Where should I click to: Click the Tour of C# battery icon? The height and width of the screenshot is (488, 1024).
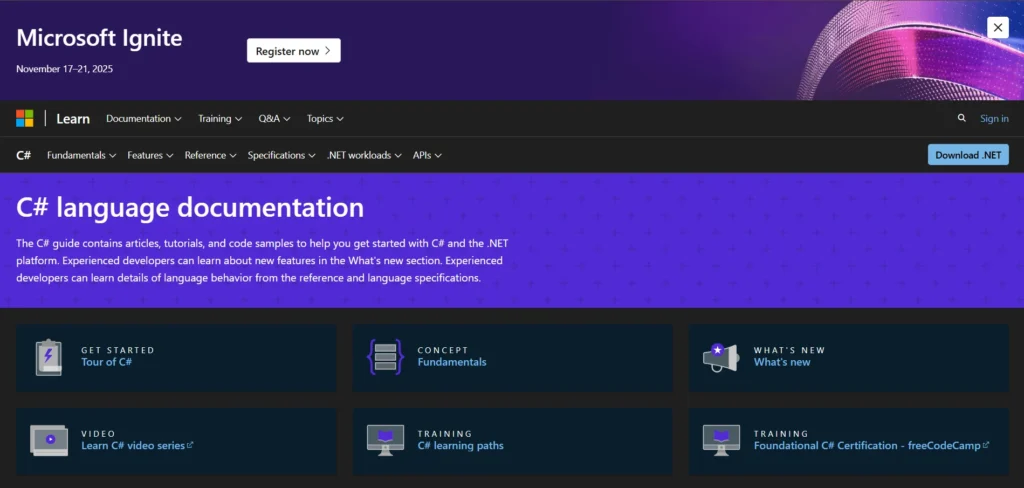(49, 357)
